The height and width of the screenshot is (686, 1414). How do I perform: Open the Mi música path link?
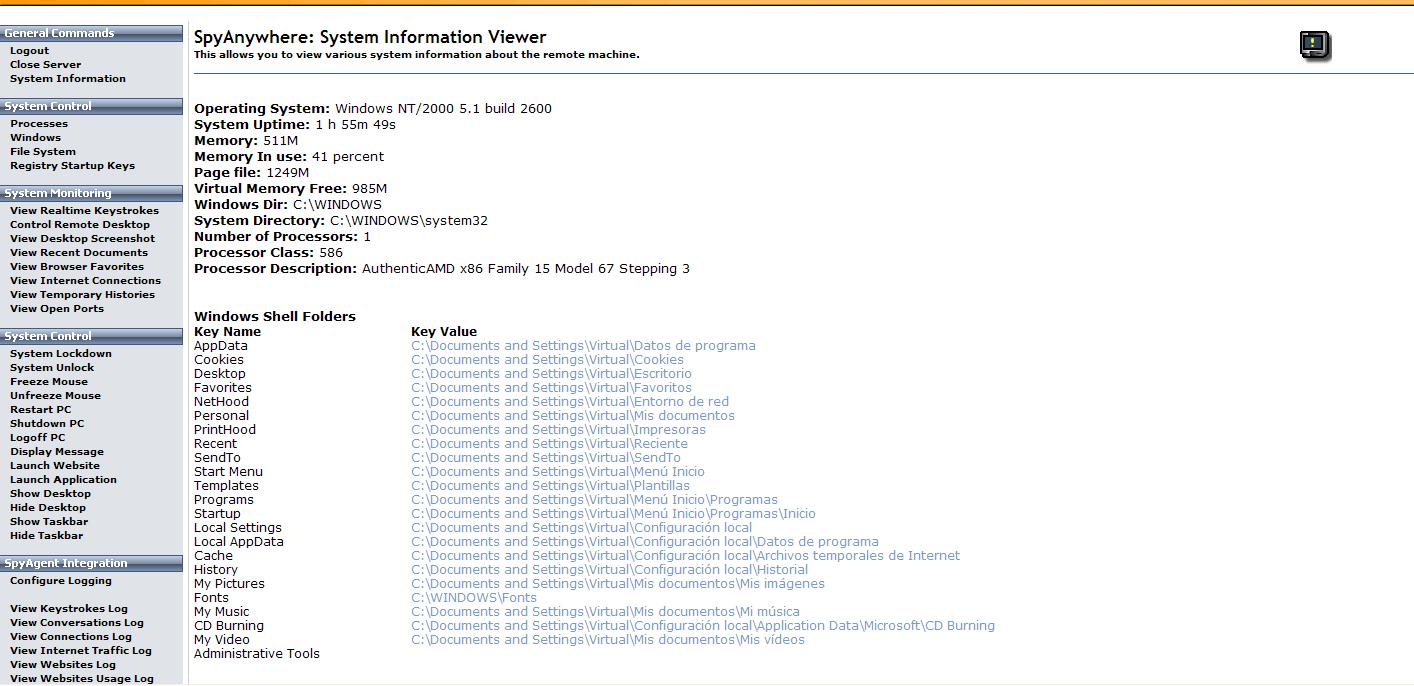pyautogui.click(x=605, y=612)
